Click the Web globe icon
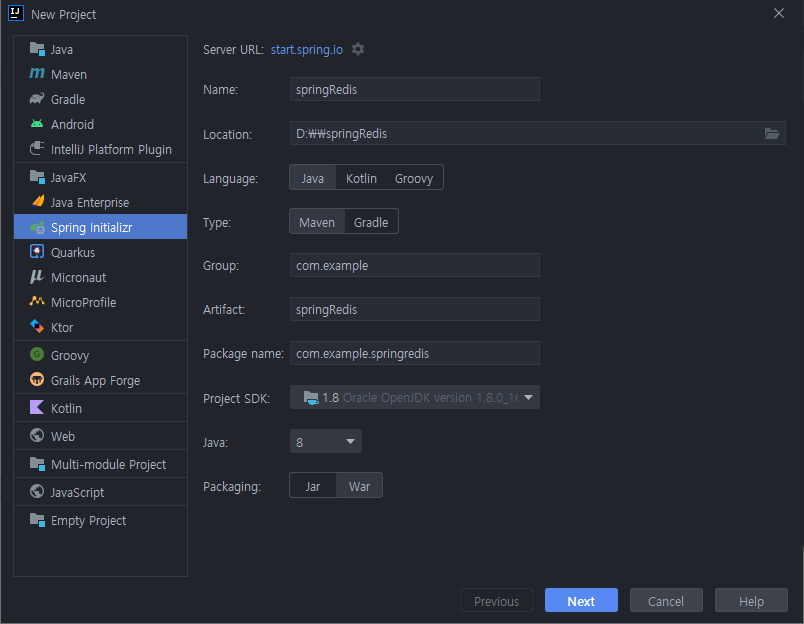The width and height of the screenshot is (804, 624). coord(37,435)
